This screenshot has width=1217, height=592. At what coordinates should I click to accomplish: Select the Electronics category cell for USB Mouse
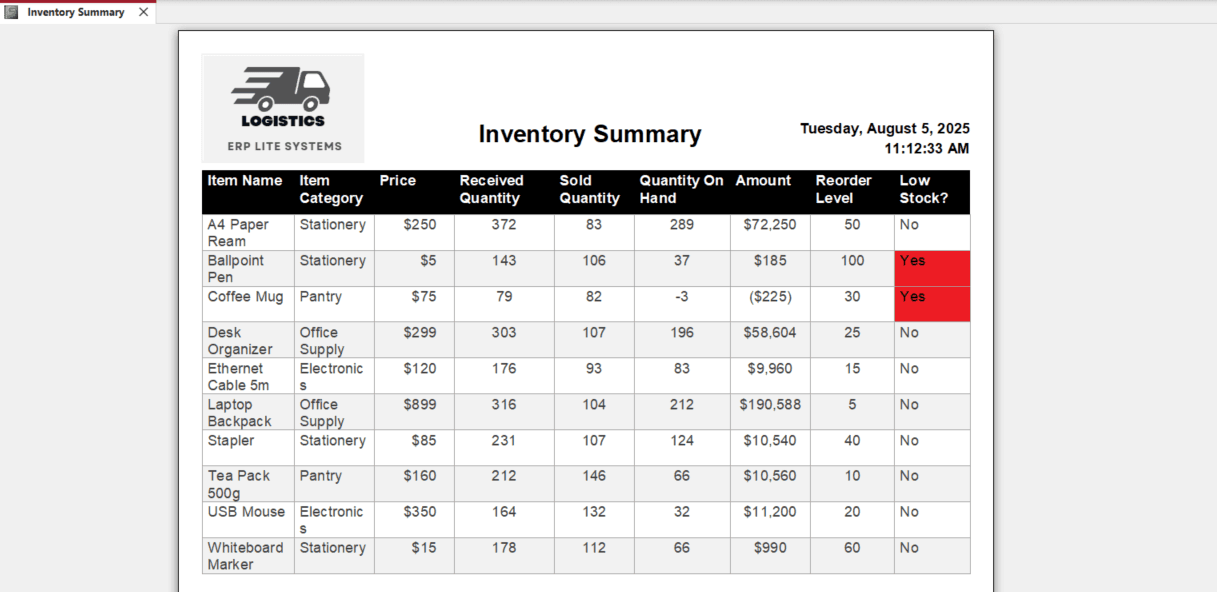pos(332,519)
